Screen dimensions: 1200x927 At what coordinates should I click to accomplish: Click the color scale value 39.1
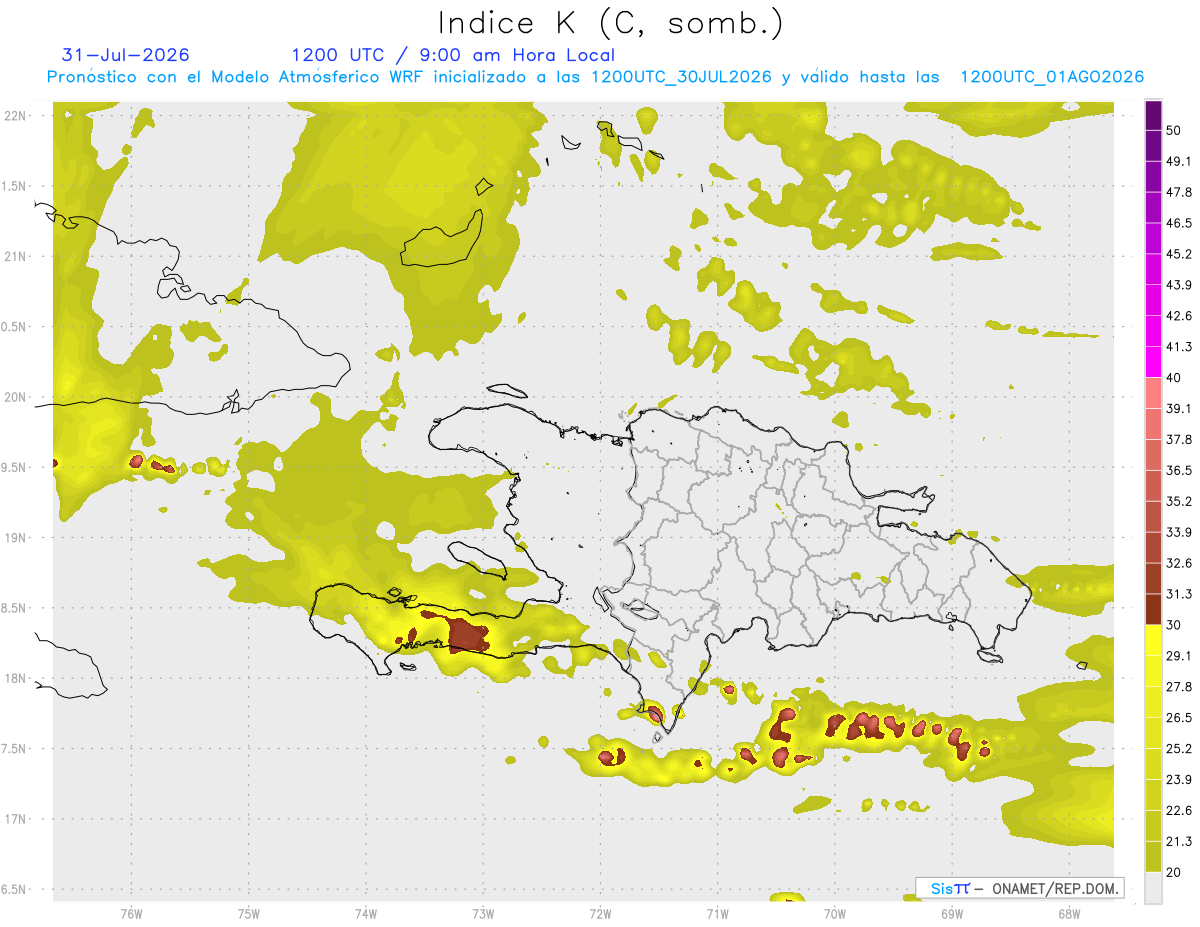(1179, 408)
